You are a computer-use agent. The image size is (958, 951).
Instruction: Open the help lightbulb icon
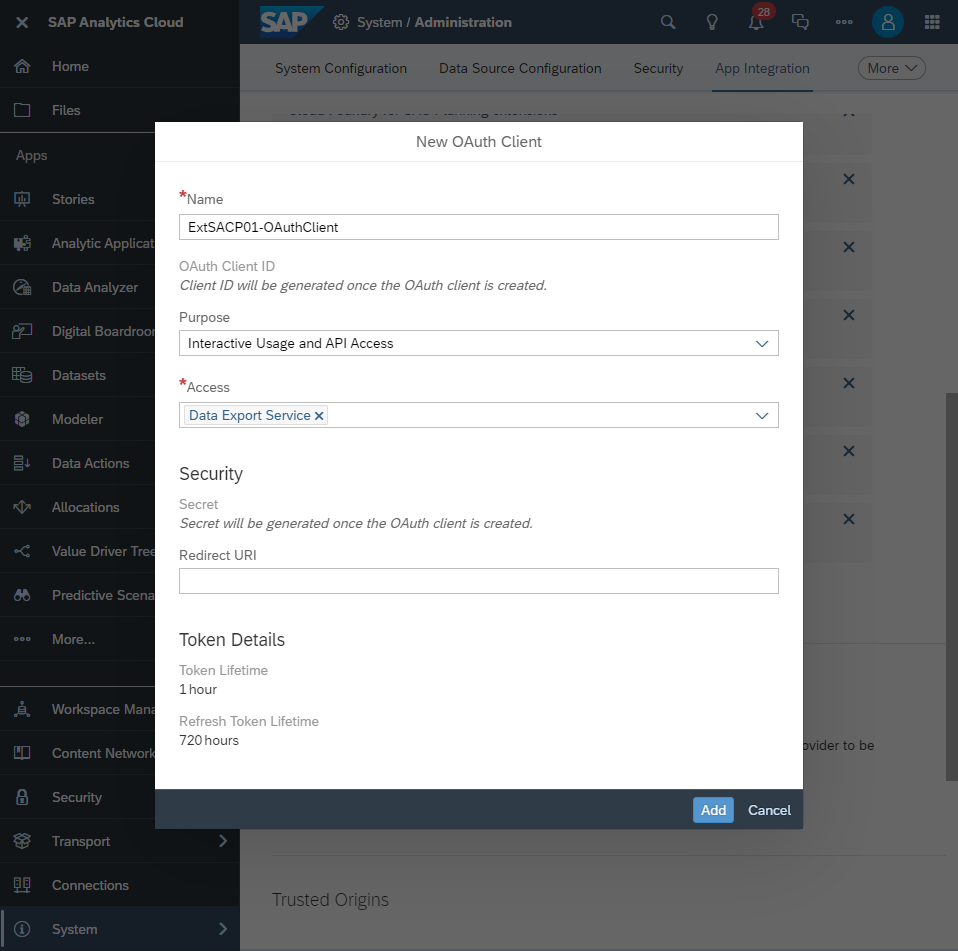[712, 23]
